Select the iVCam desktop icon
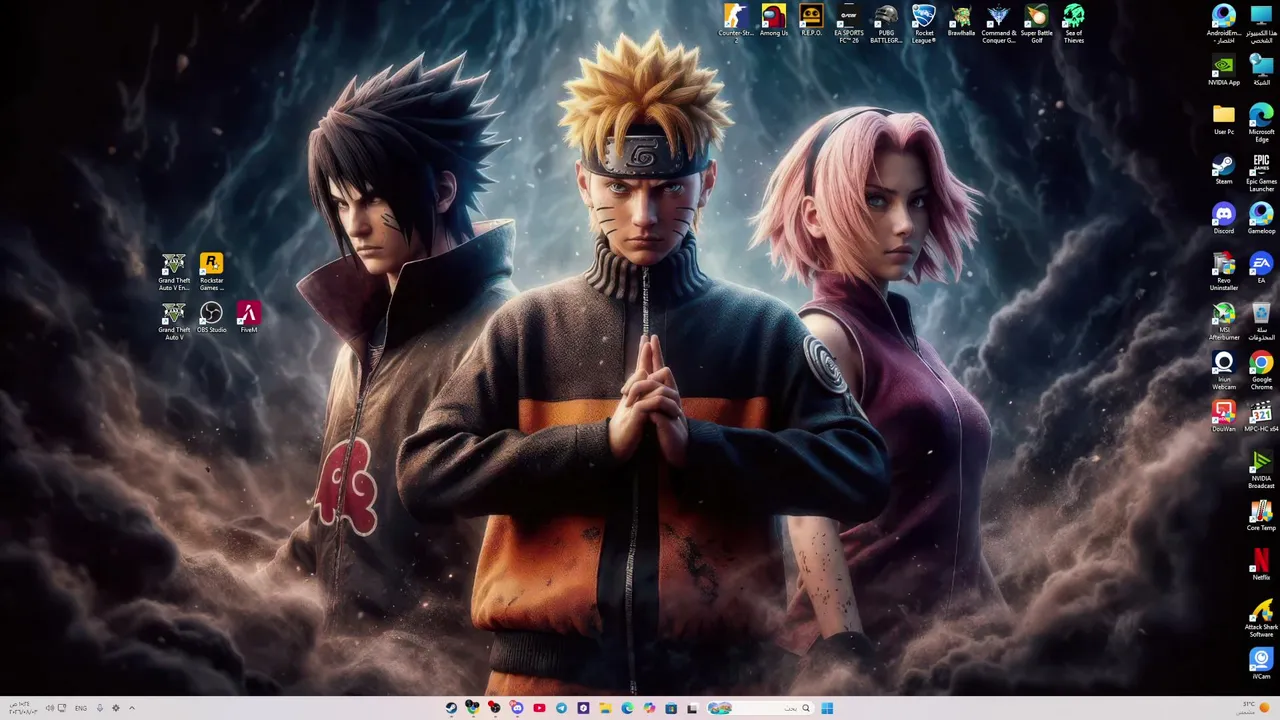The height and width of the screenshot is (720, 1280). (x=1261, y=661)
